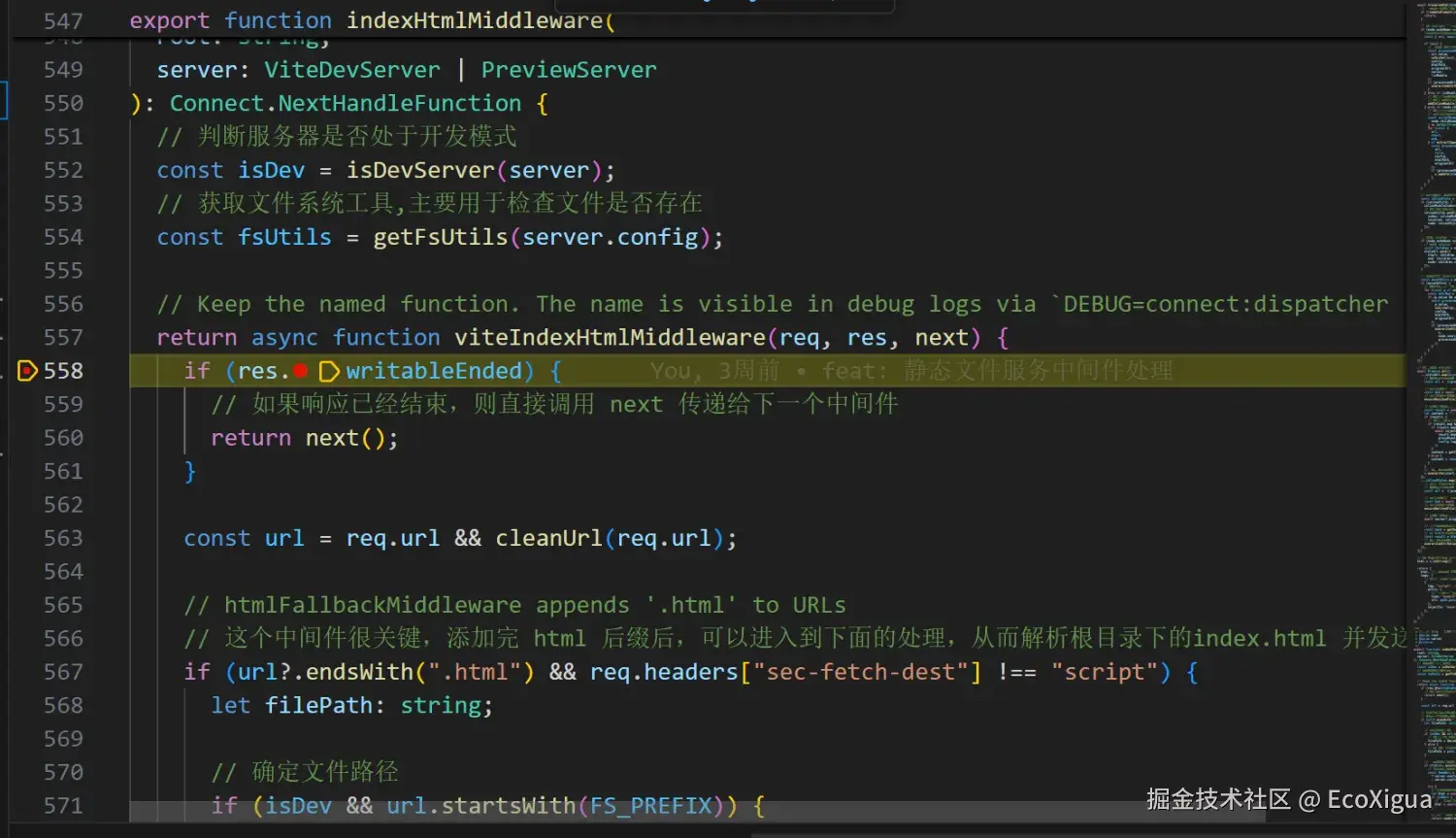Click the PreviewServer type name
The height and width of the screenshot is (838, 1456).
(569, 70)
